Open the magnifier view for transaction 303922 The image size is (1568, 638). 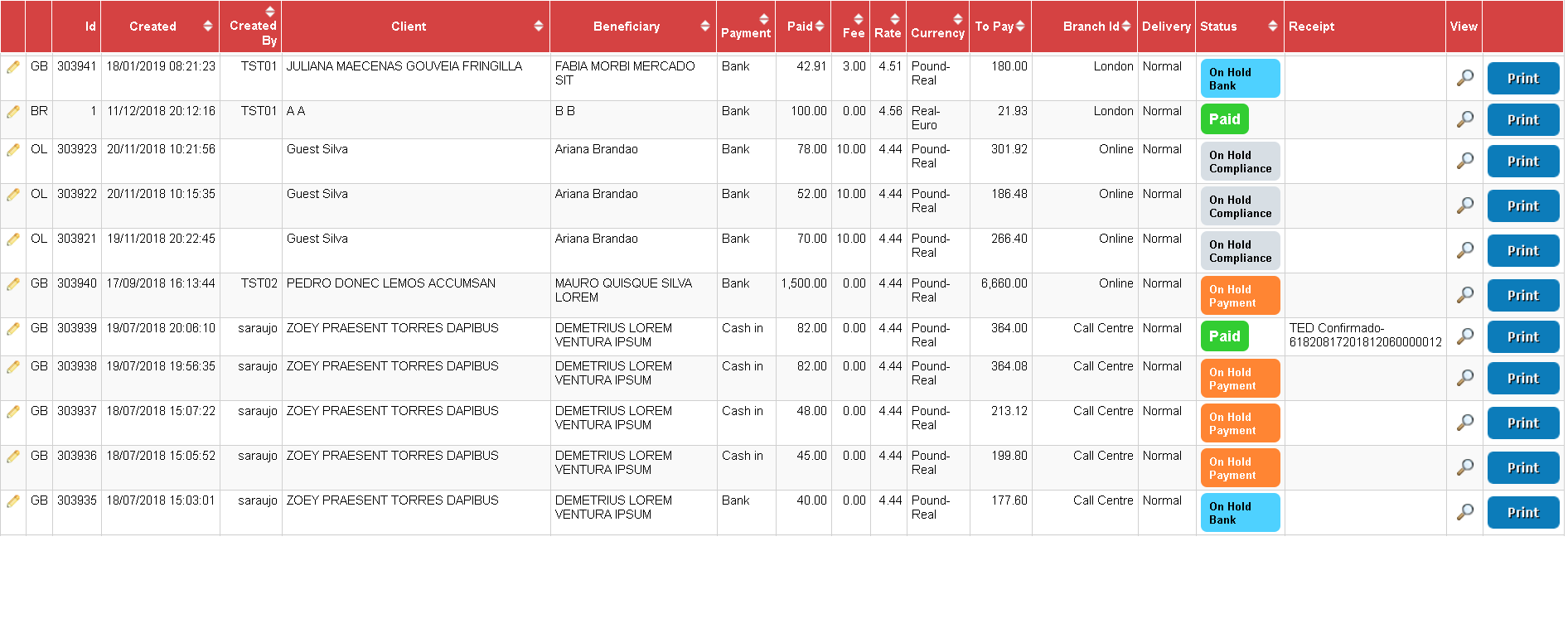coord(1464,205)
